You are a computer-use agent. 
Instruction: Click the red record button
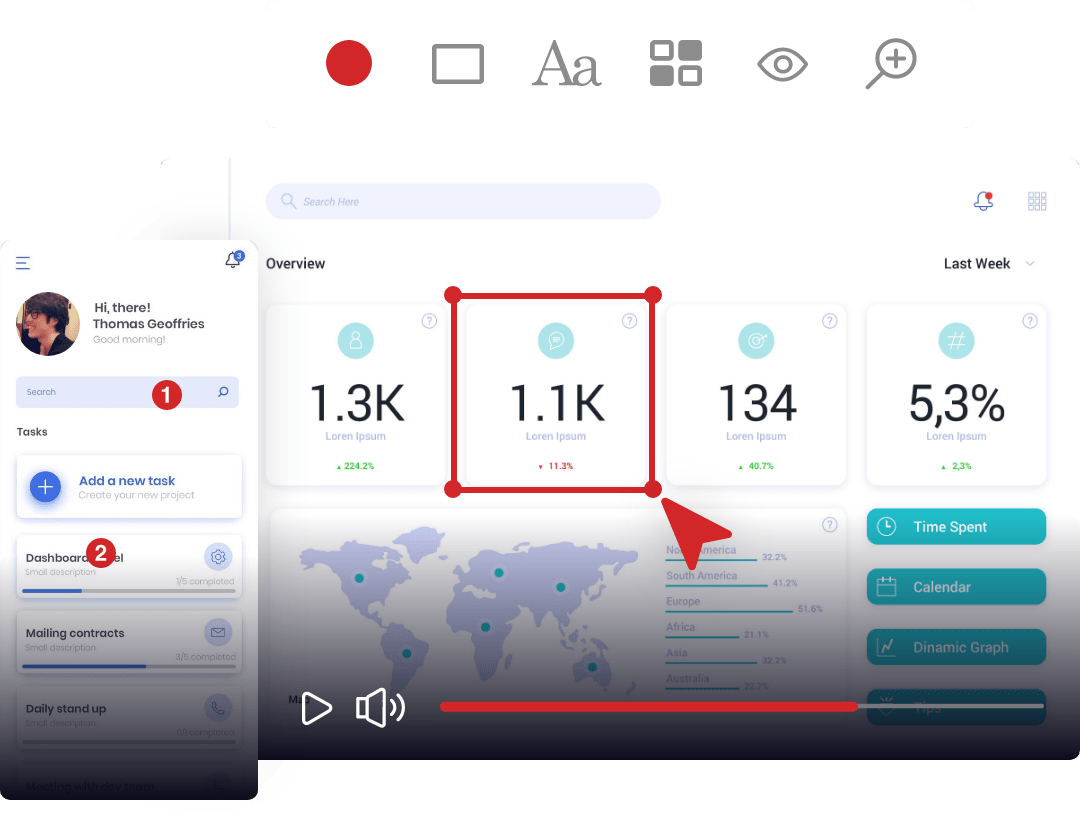pyautogui.click(x=349, y=64)
